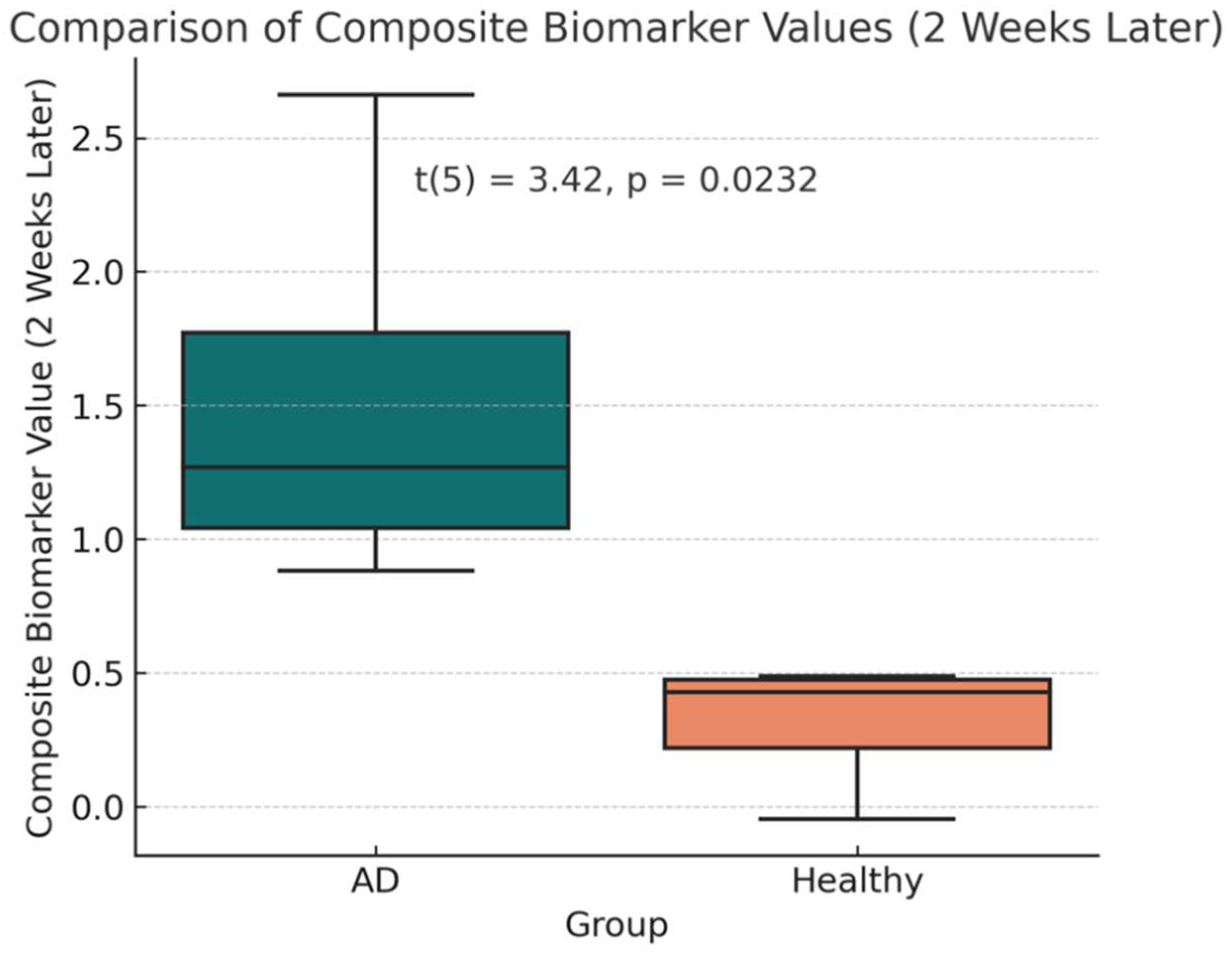Click the median line in the AD box

[375, 467]
